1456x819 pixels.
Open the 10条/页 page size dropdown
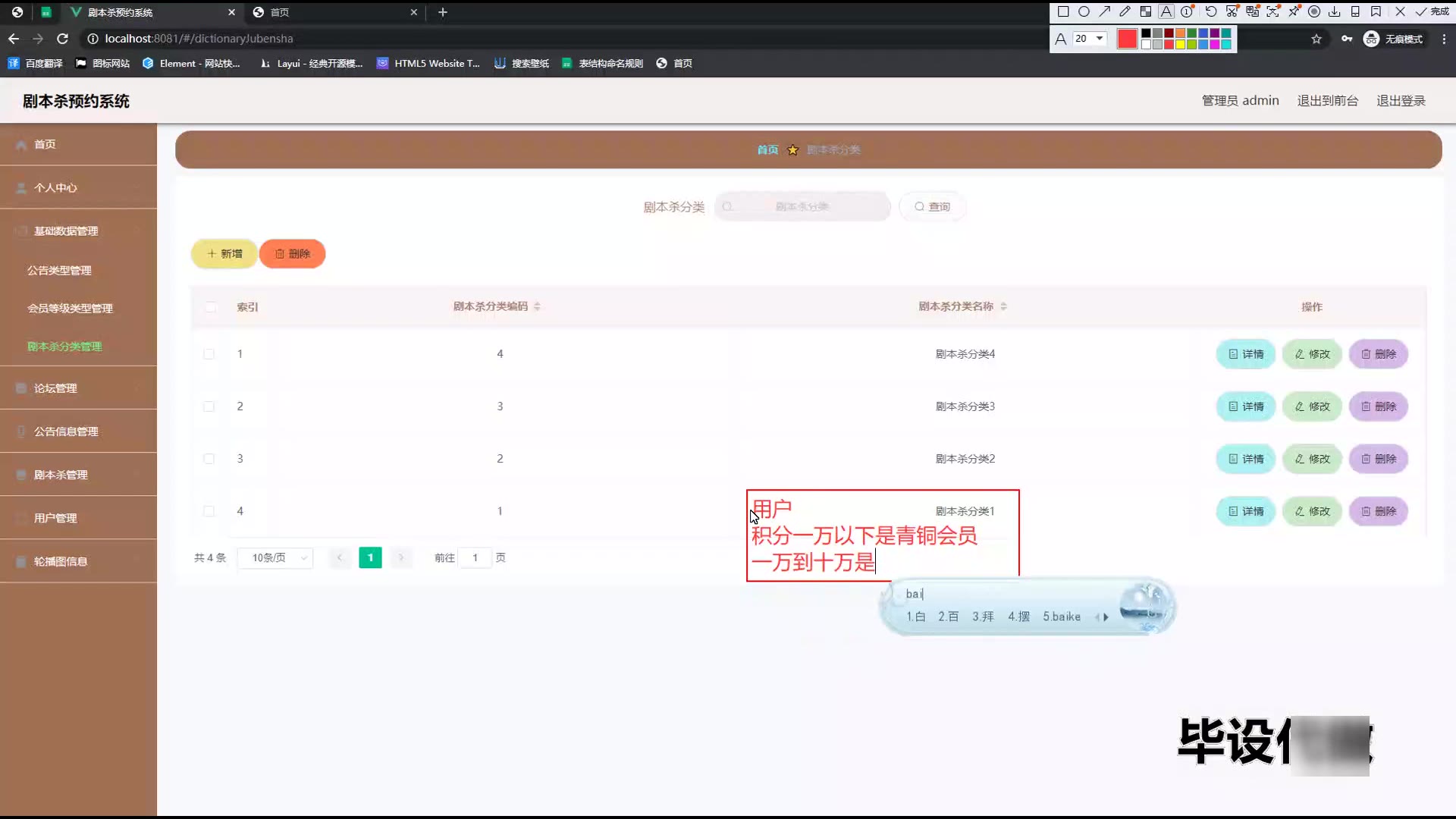tap(275, 558)
